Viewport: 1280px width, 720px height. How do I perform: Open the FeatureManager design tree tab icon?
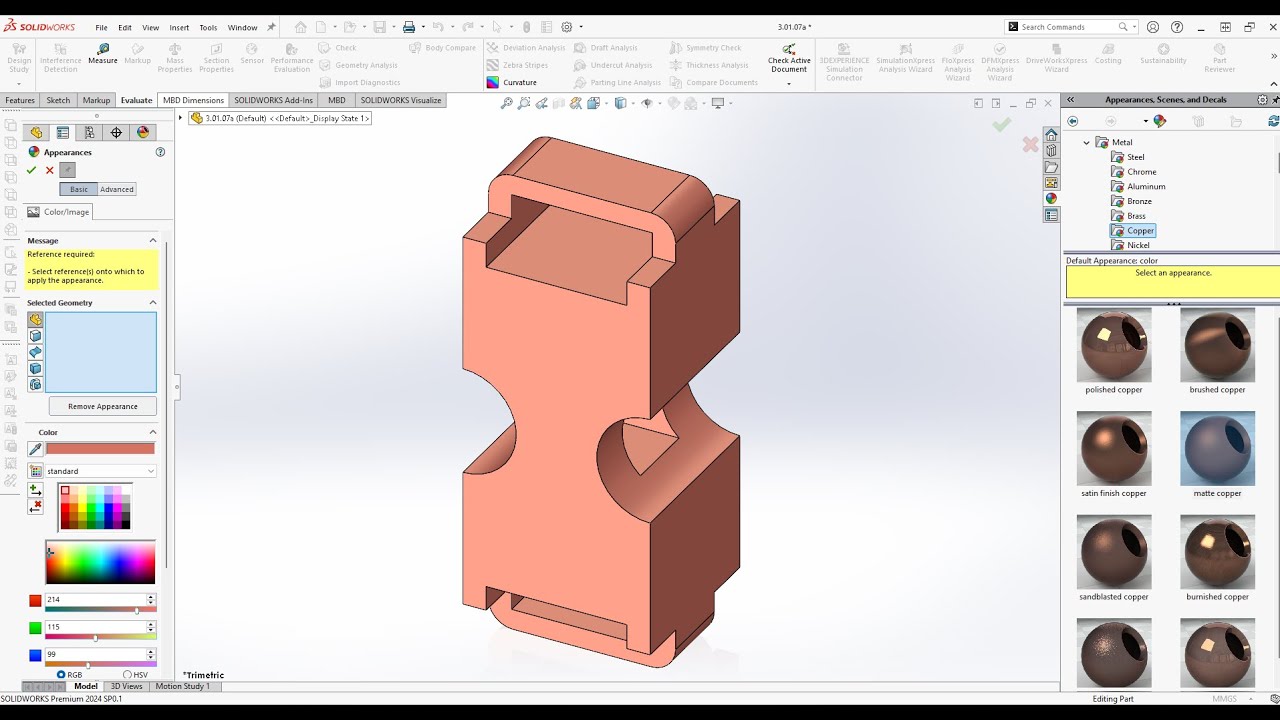point(36,132)
